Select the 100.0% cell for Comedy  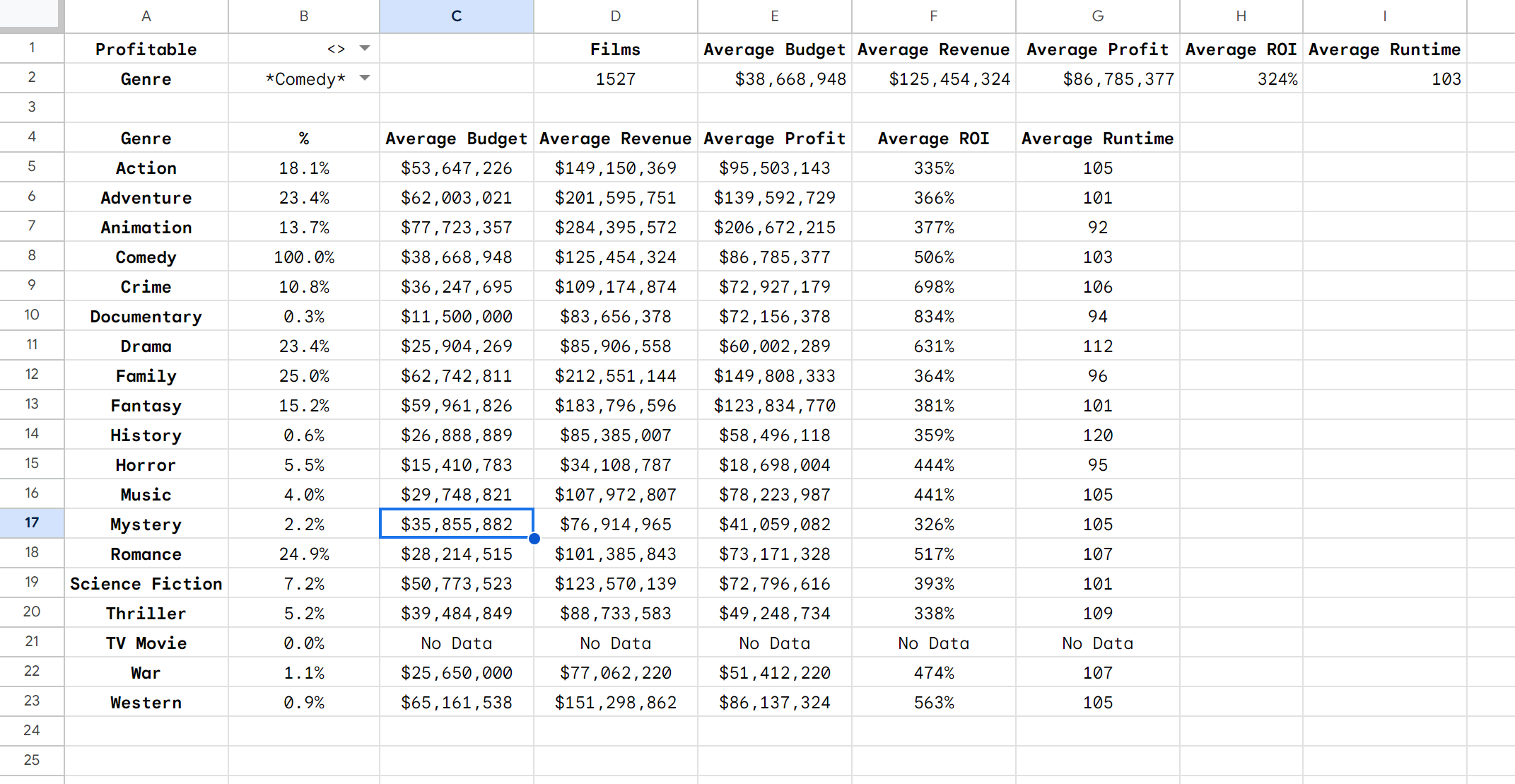[x=303, y=257]
